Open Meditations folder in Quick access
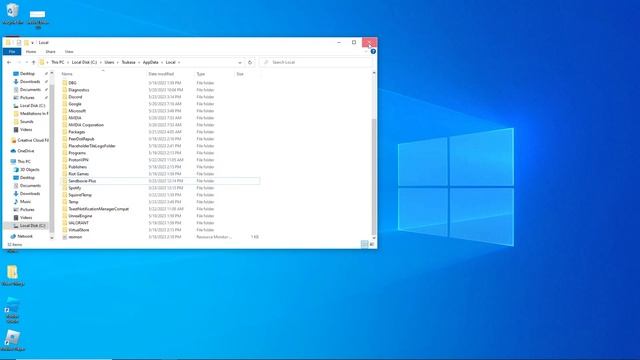The height and width of the screenshot is (360, 640). click(x=31, y=113)
